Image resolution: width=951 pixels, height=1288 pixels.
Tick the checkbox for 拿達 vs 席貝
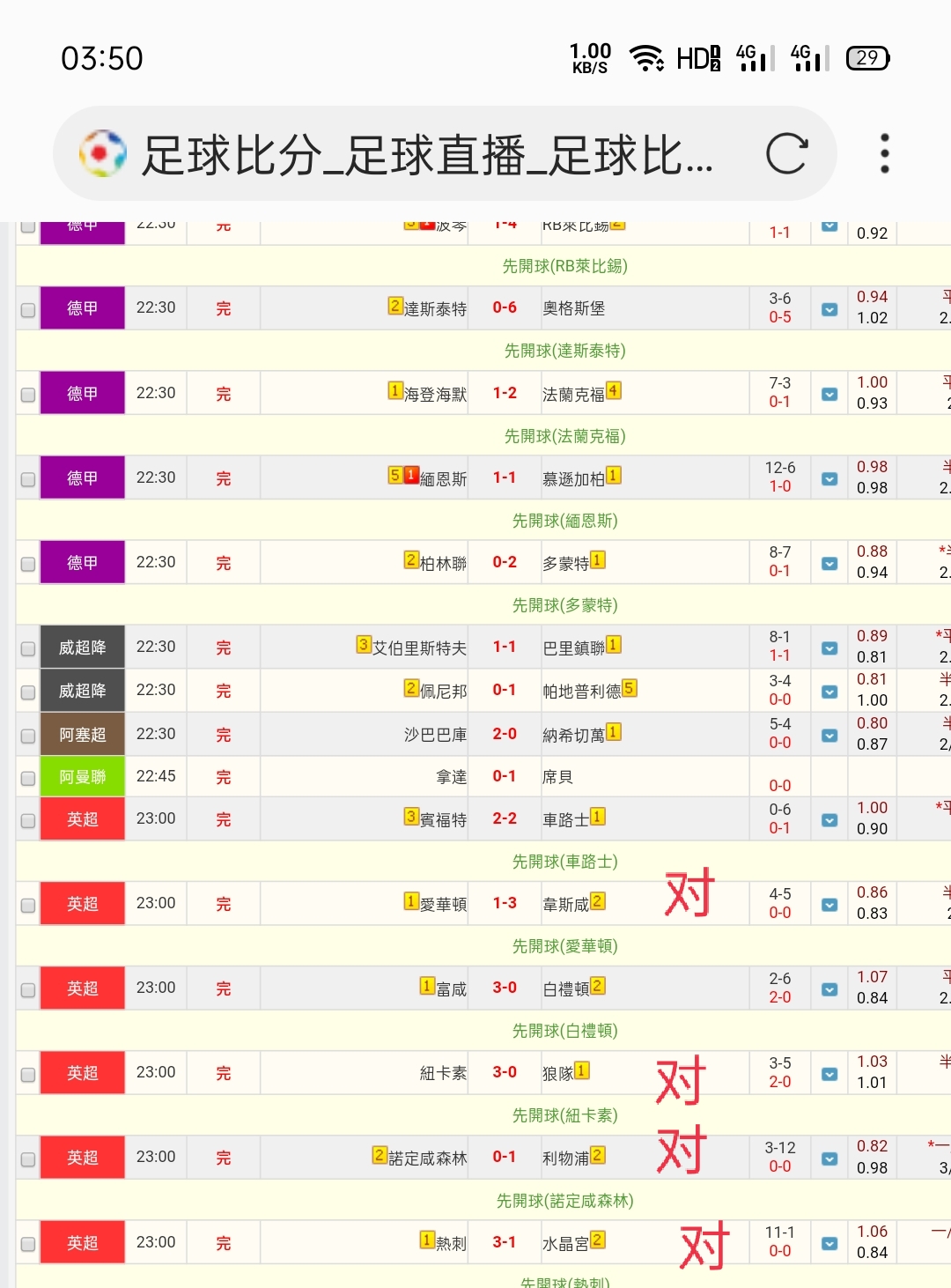(x=28, y=778)
